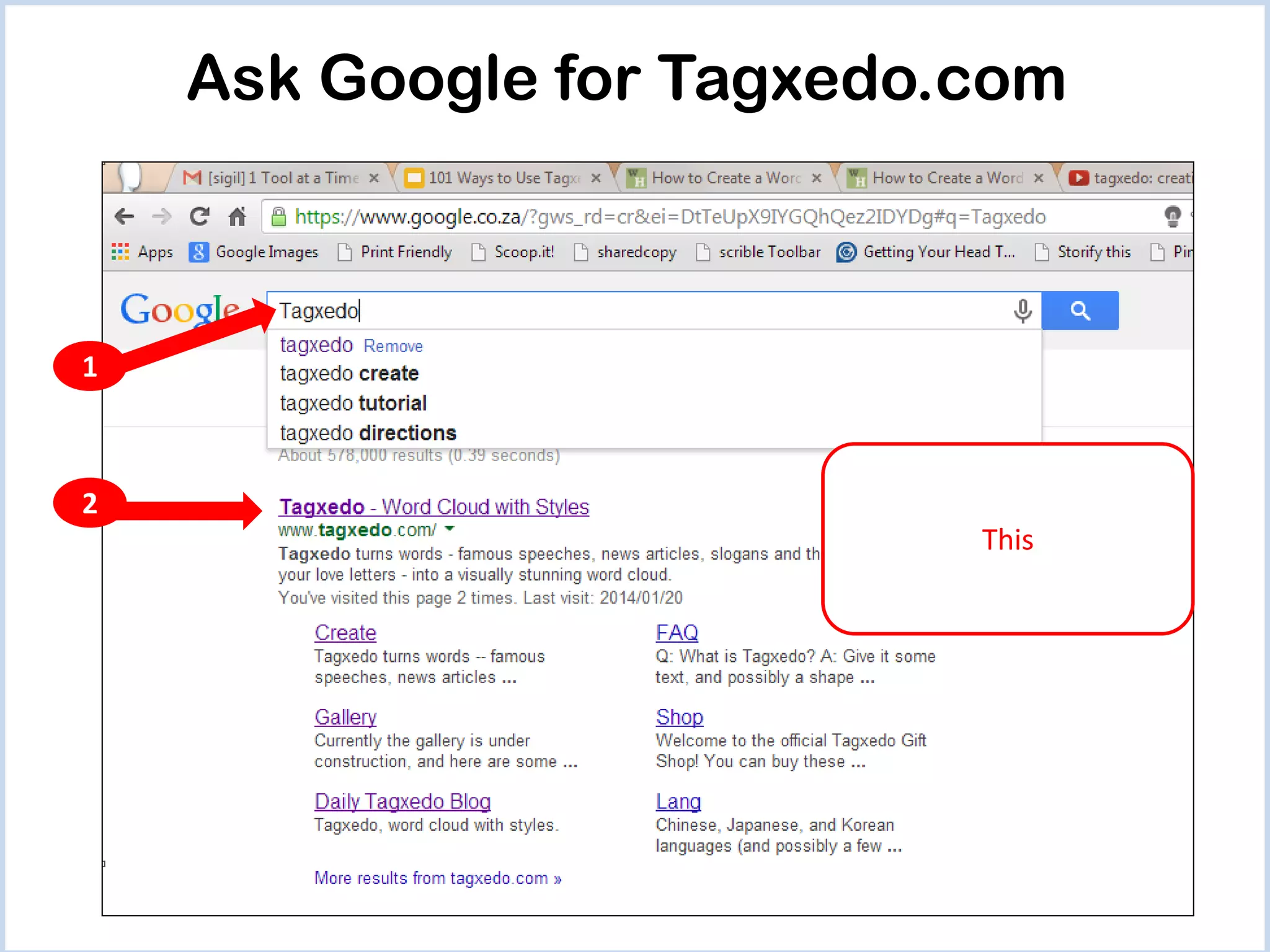Viewport: 1270px width, 952px height.
Task: Open the Create sitelink
Action: point(345,633)
